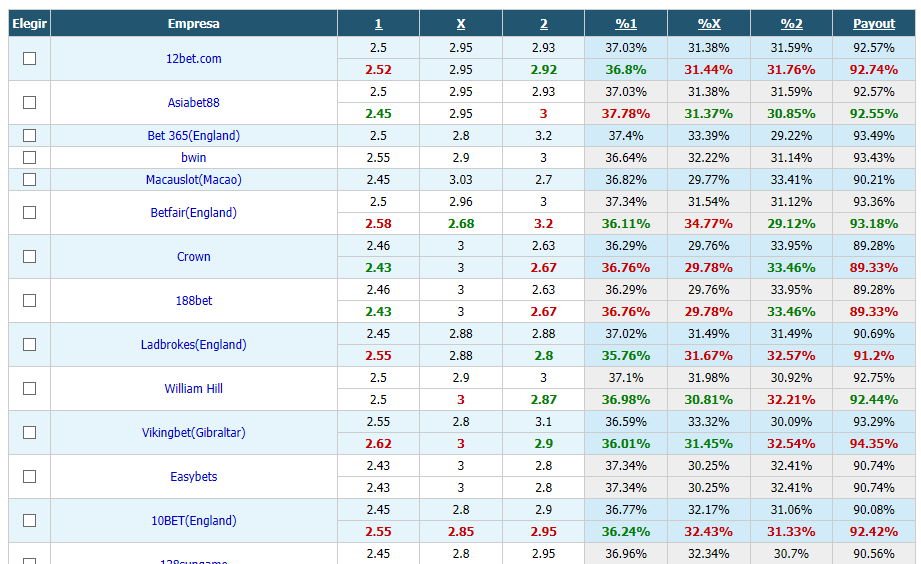This screenshot has height=564, width=921.
Task: Open the Betfair(England) link
Action: [194, 212]
